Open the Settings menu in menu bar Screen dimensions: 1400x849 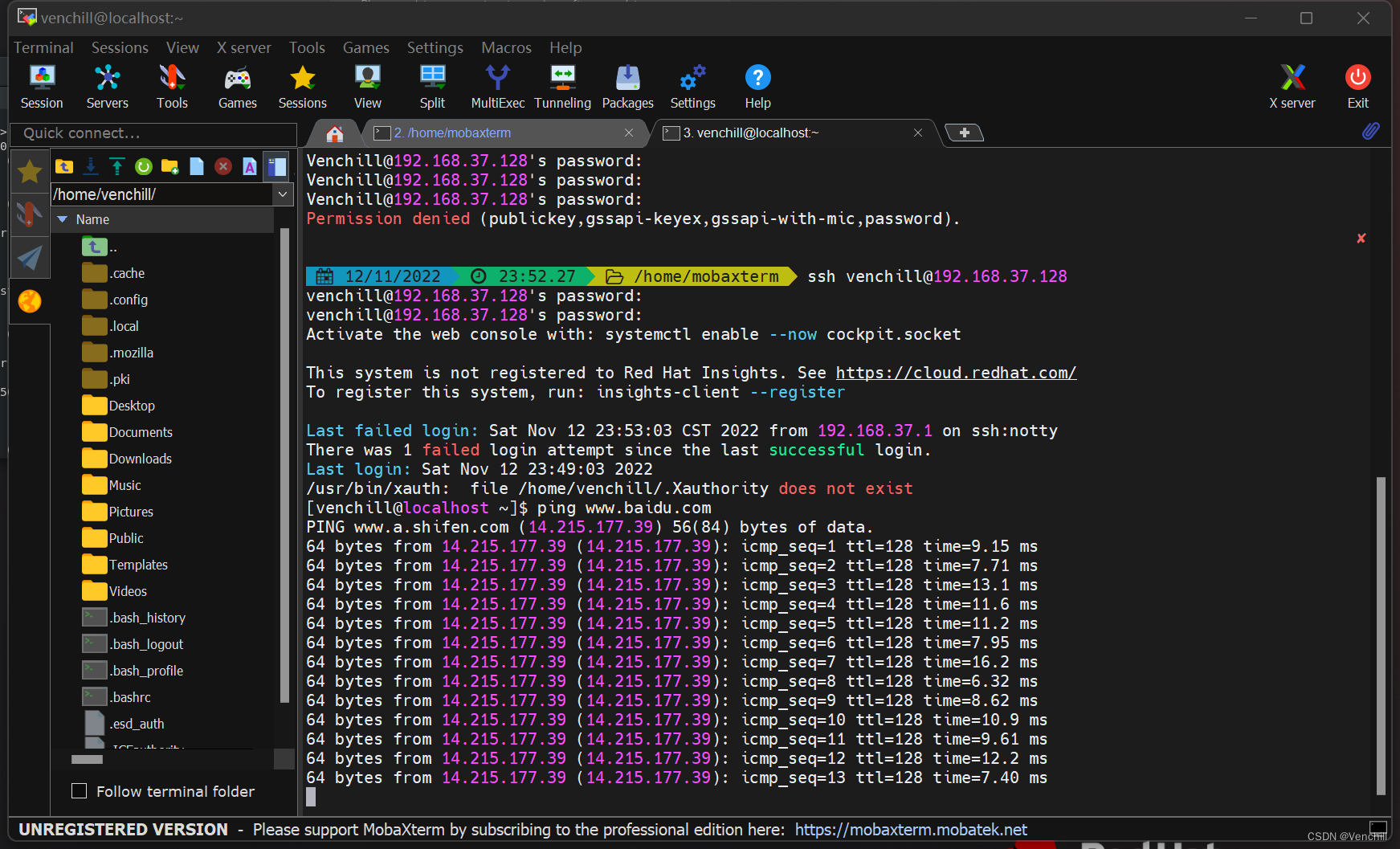[435, 47]
